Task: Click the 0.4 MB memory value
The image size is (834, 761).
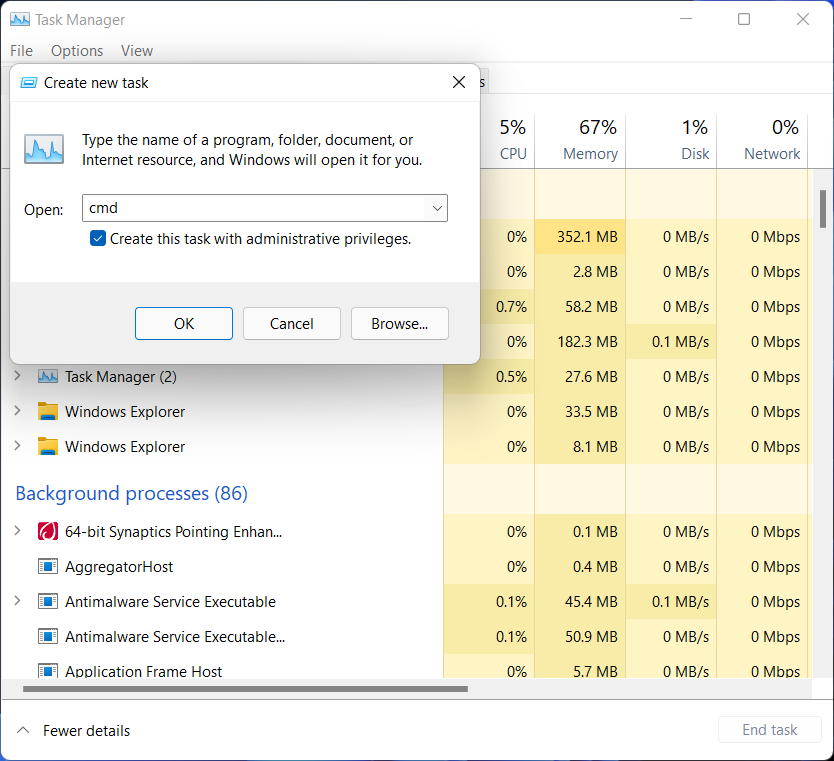Action: [595, 567]
